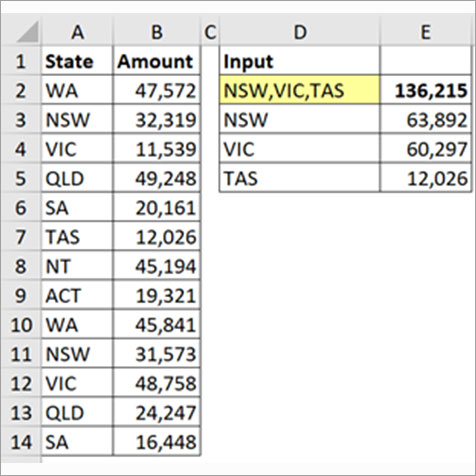Select column A header
The height and width of the screenshot is (476, 476).
[x=77, y=32]
